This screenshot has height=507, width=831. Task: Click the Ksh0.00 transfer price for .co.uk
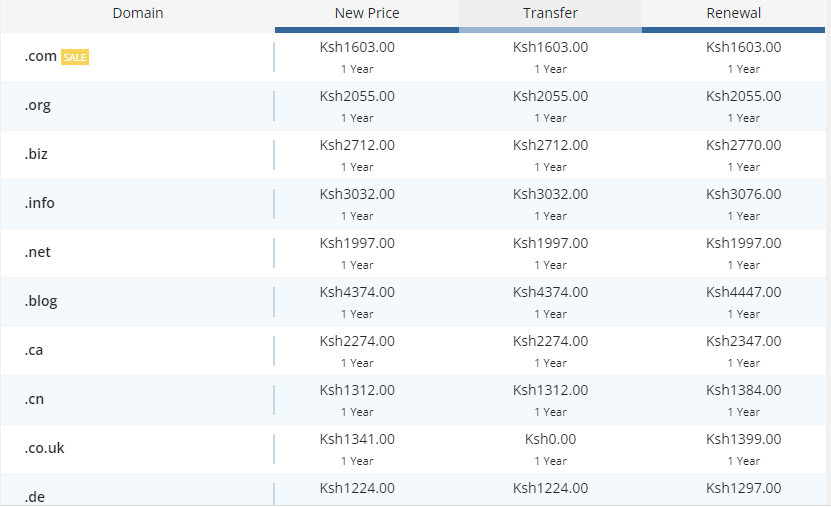click(x=550, y=439)
